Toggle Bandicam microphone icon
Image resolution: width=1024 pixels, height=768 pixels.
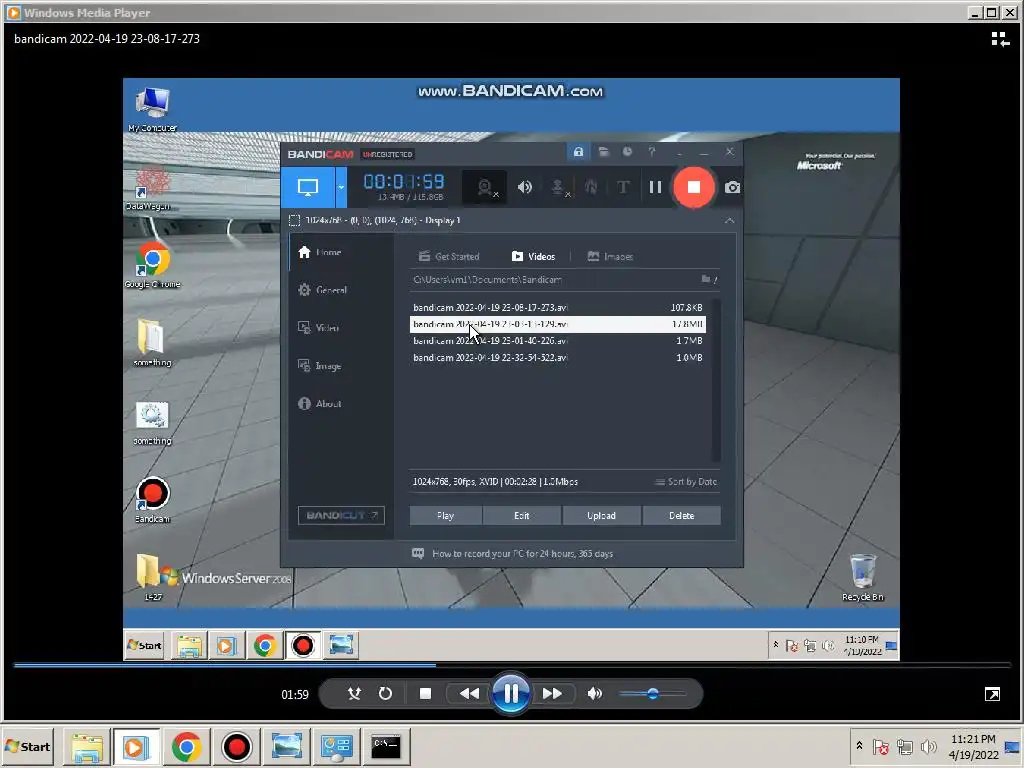point(558,188)
